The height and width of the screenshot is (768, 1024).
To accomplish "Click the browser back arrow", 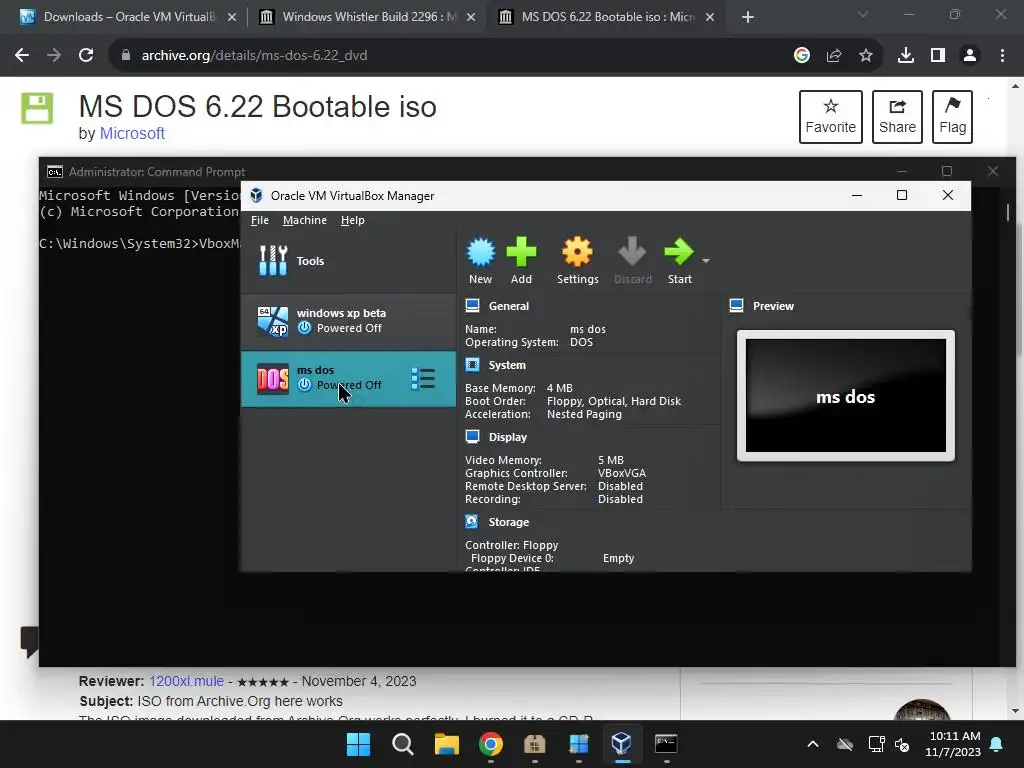I will (x=22, y=56).
